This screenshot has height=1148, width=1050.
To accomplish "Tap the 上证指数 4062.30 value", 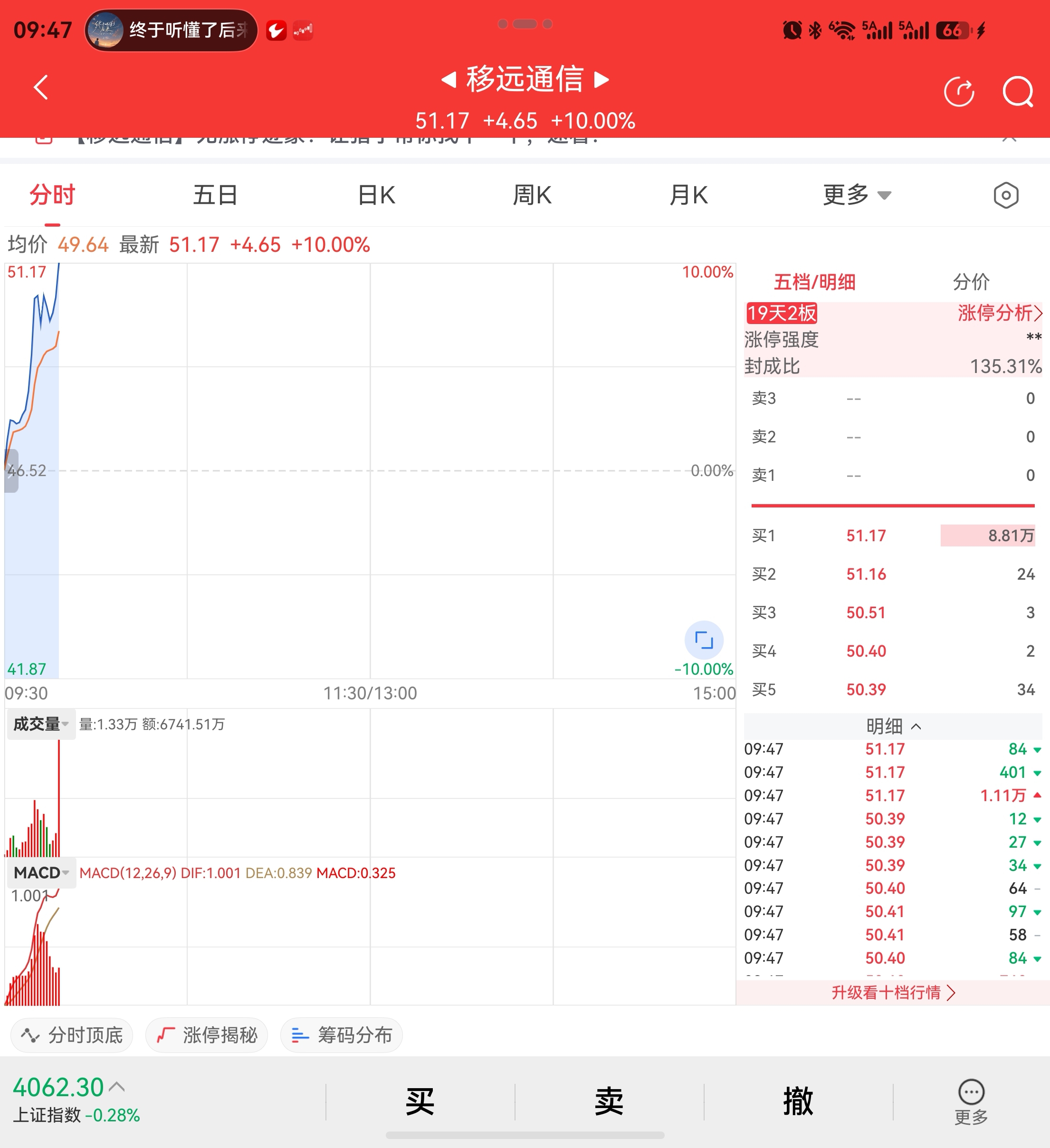I will pyautogui.click(x=58, y=1087).
